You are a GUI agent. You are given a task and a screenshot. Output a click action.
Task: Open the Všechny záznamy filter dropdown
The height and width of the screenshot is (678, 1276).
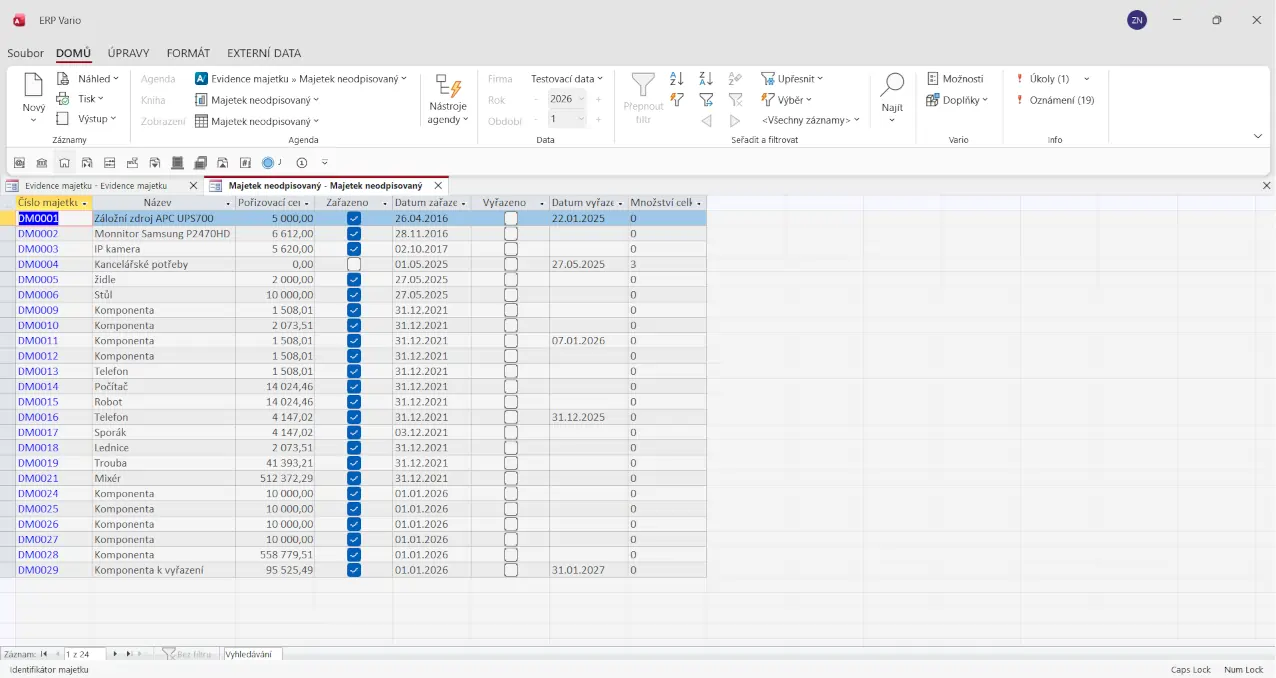click(x=810, y=120)
